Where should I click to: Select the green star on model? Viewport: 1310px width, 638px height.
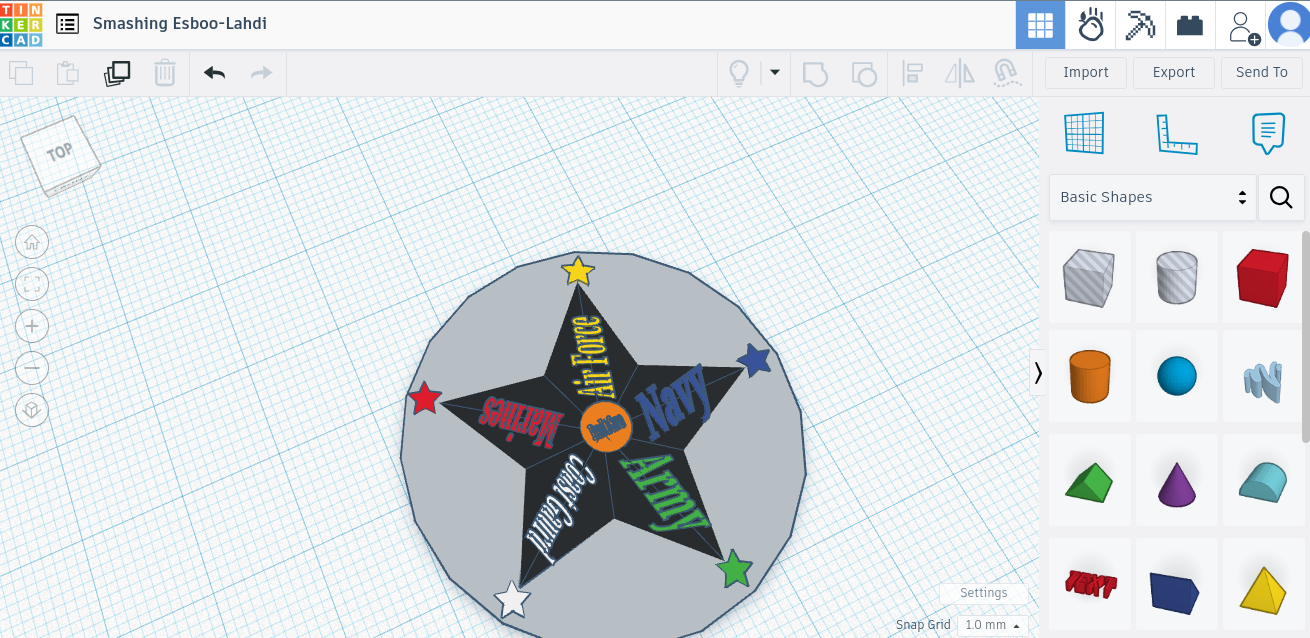pos(735,569)
